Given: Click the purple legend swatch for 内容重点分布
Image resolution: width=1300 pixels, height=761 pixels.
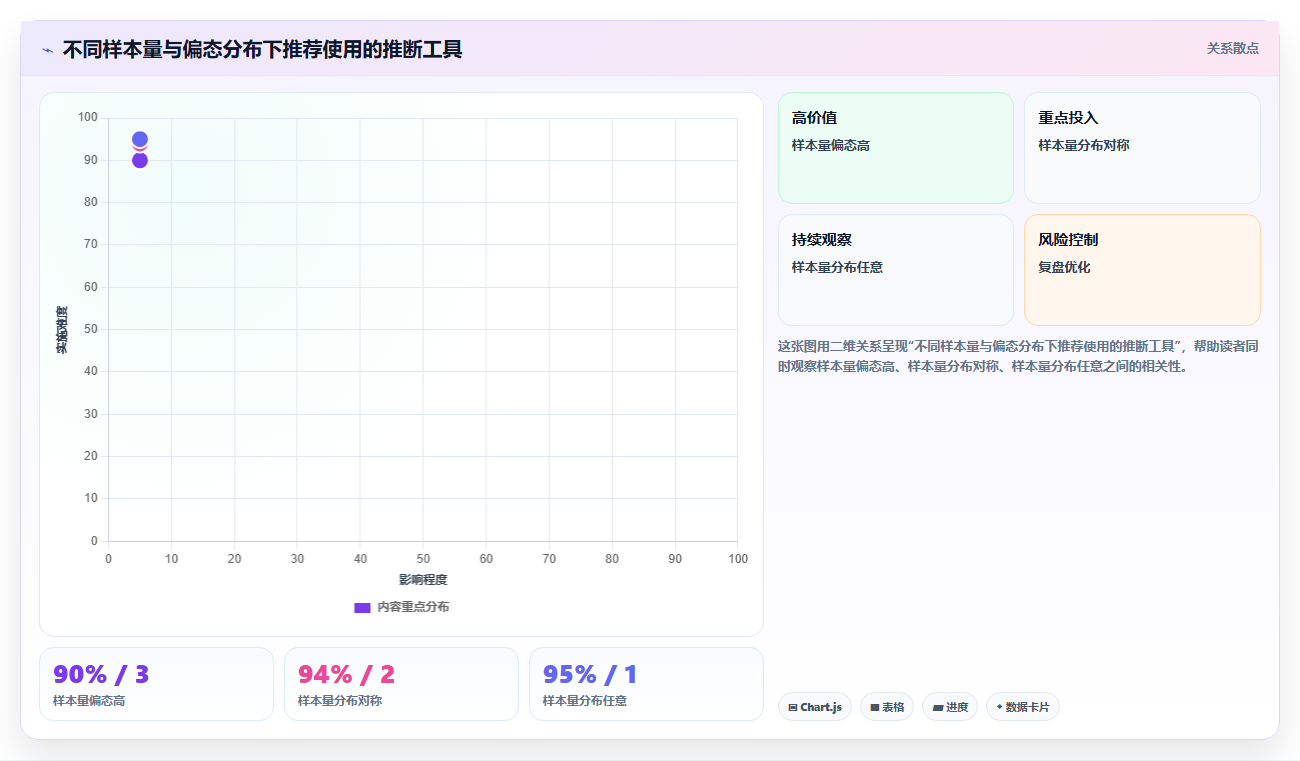Looking at the screenshot, I should pyautogui.click(x=363, y=607).
